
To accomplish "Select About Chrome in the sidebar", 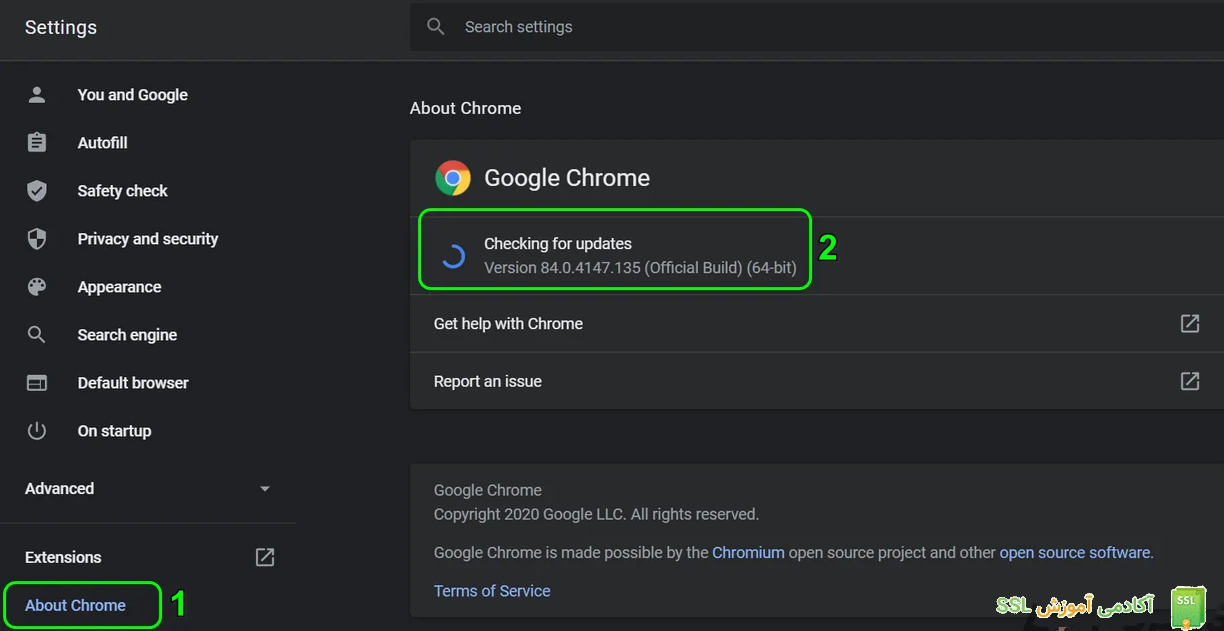I will coord(75,605).
